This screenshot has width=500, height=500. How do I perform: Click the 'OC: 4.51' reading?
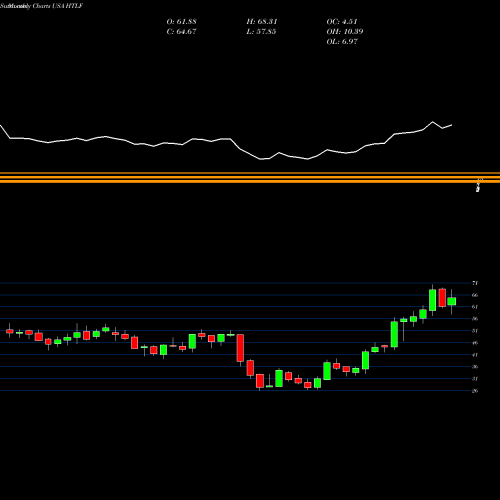[342, 22]
